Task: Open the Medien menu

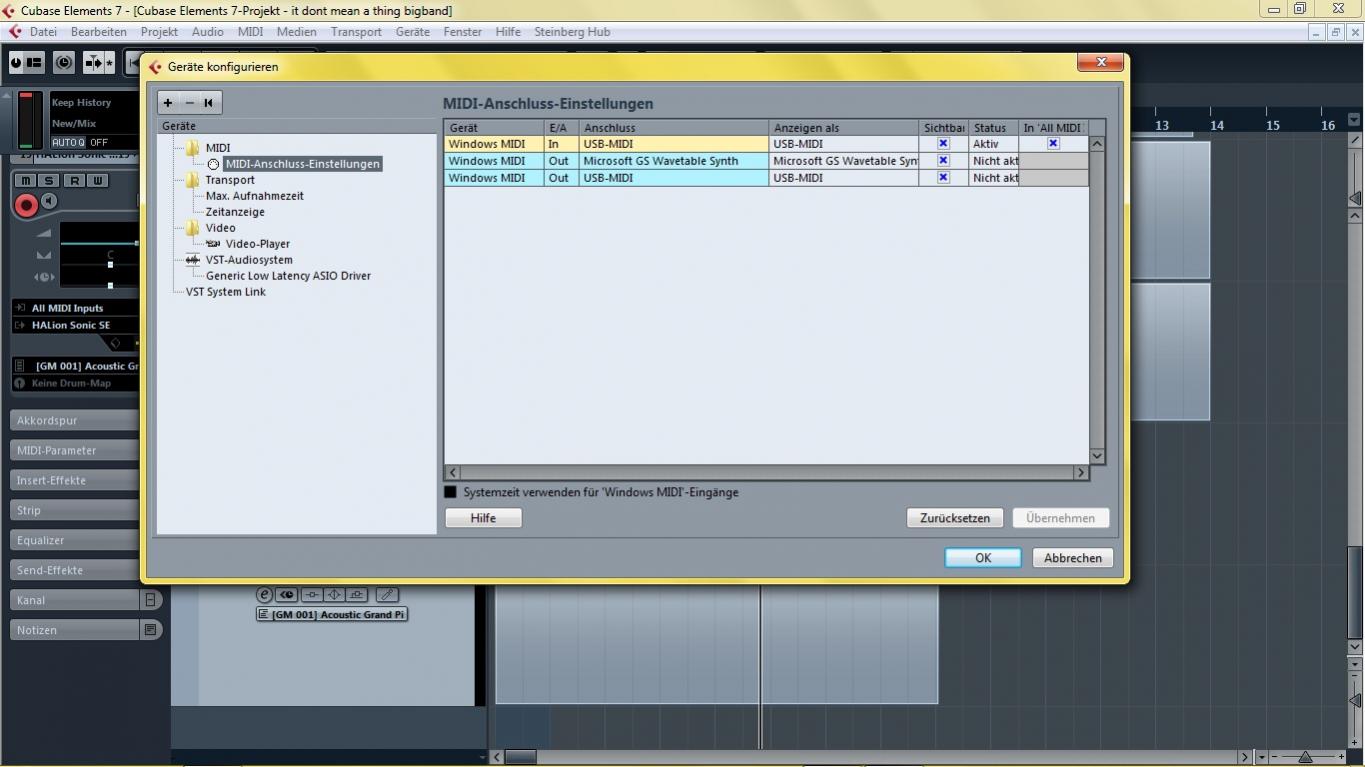Action: (x=296, y=32)
